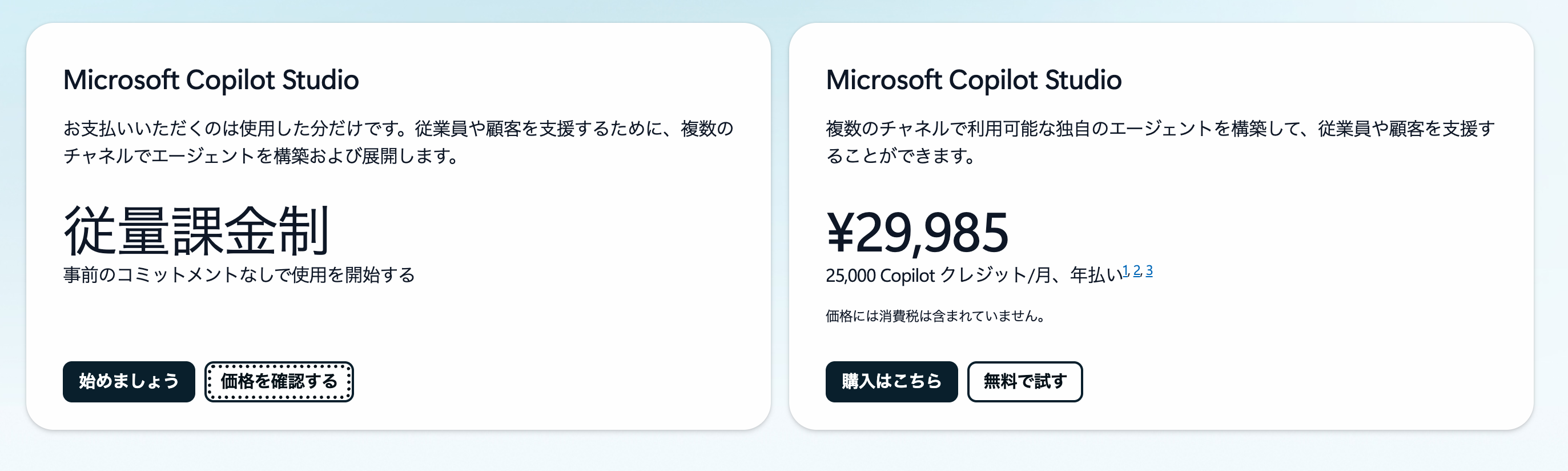This screenshot has width=1568, height=471.
Task: Click 事前のコミットメントなしで使用を開始する text
Action: coord(239,275)
